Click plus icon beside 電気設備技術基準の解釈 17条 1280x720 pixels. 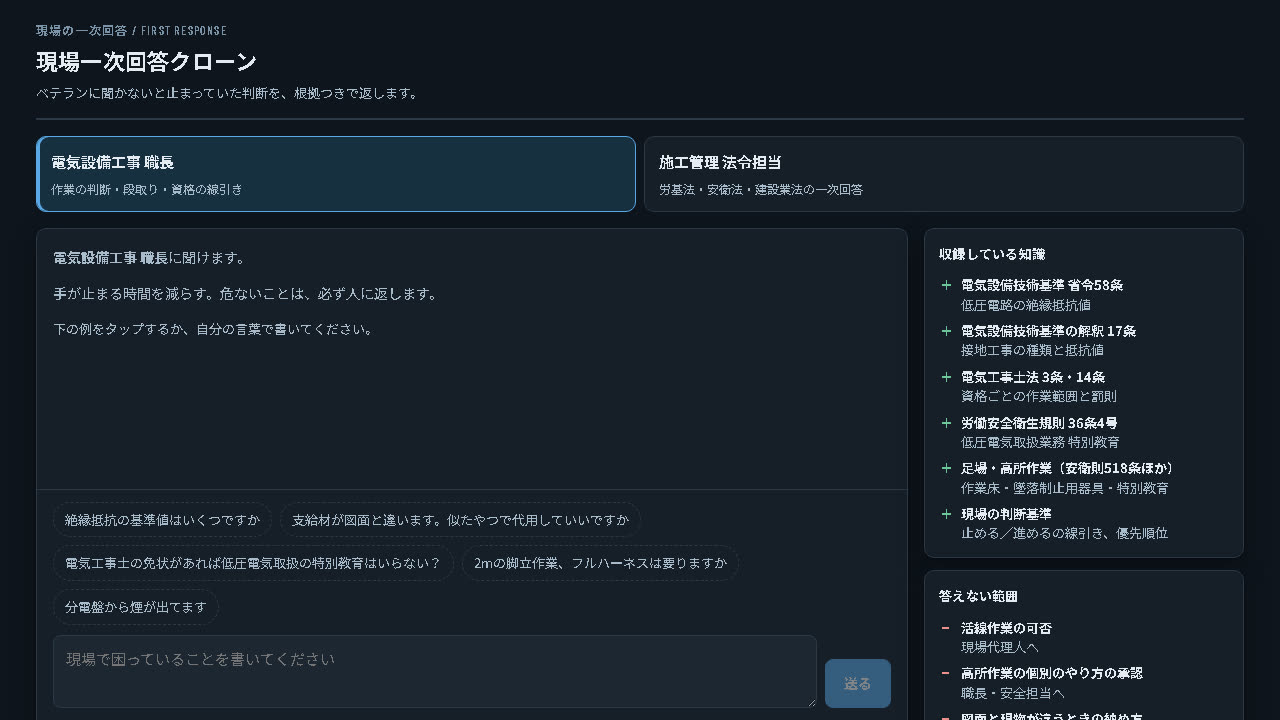point(946,331)
